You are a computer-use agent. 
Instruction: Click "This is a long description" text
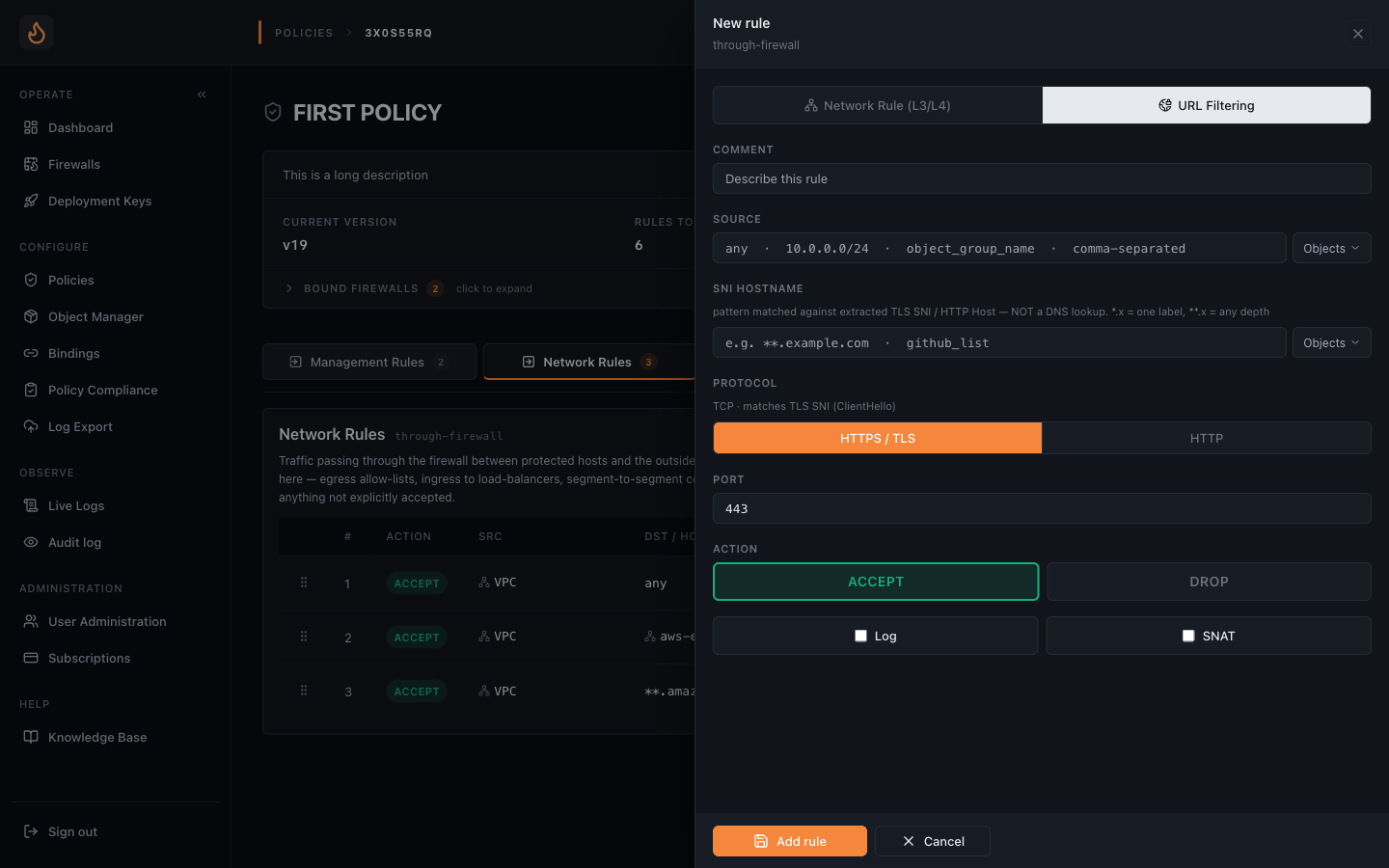(355, 175)
